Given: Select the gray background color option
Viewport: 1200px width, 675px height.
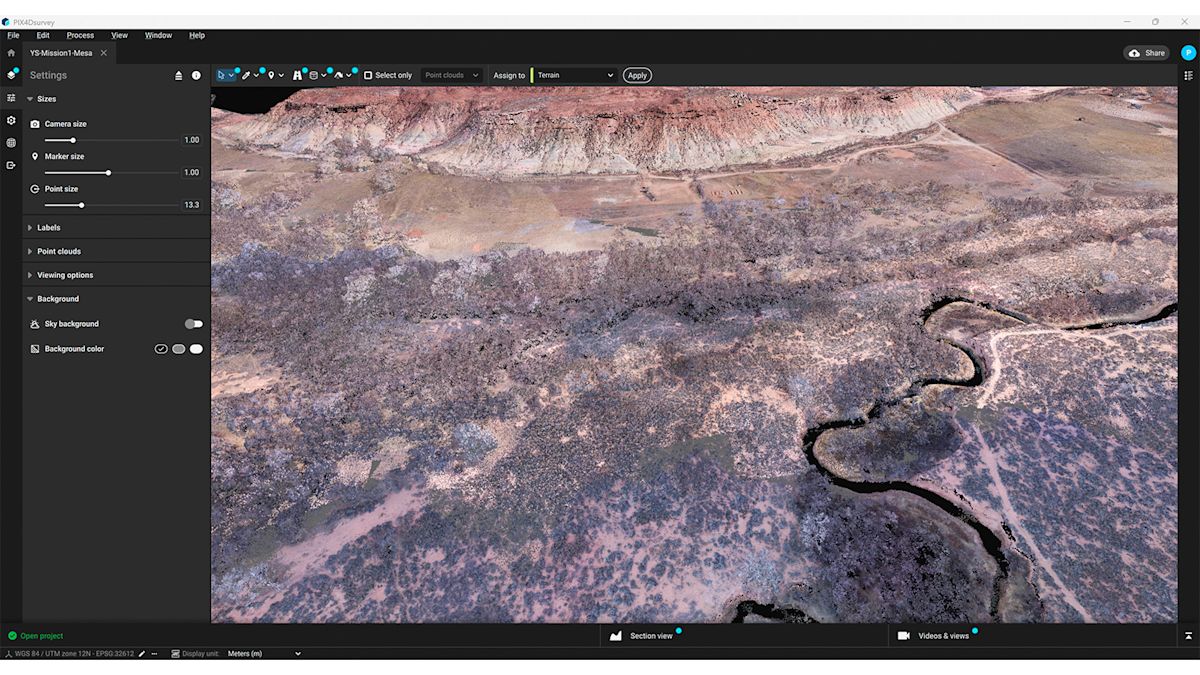Looking at the screenshot, I should pos(180,348).
